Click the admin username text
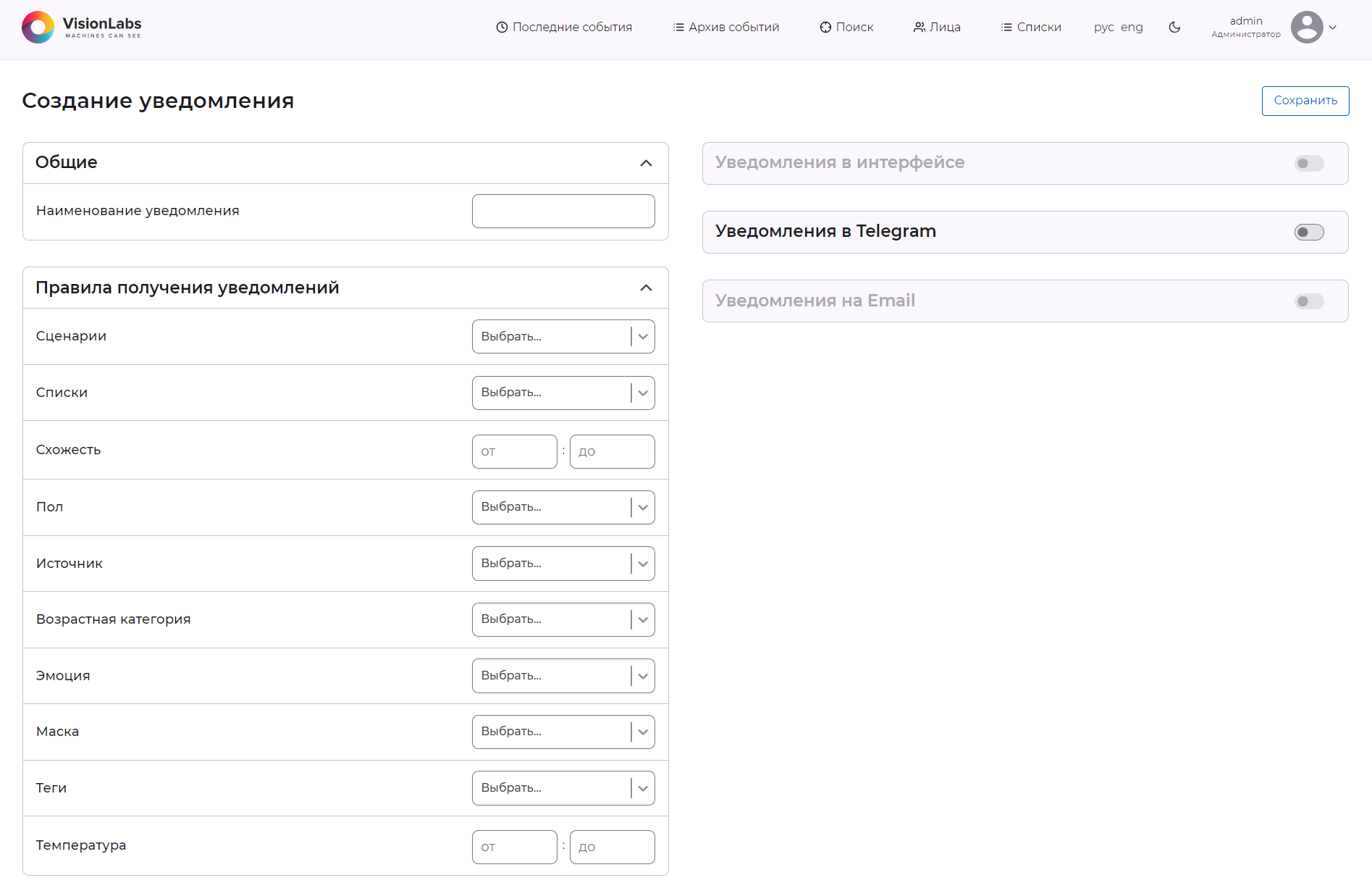Viewport: 1372px width, 891px height. (1246, 21)
